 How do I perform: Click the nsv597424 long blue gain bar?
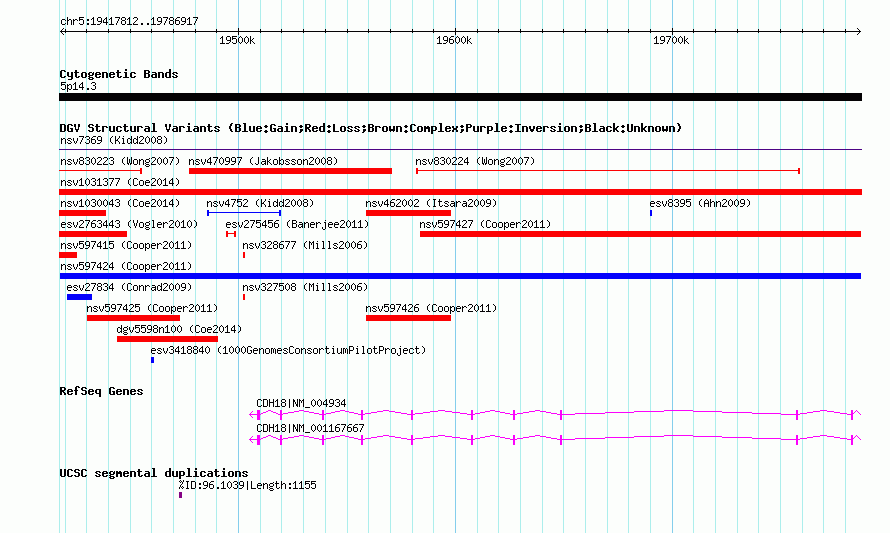pyautogui.click(x=460, y=276)
